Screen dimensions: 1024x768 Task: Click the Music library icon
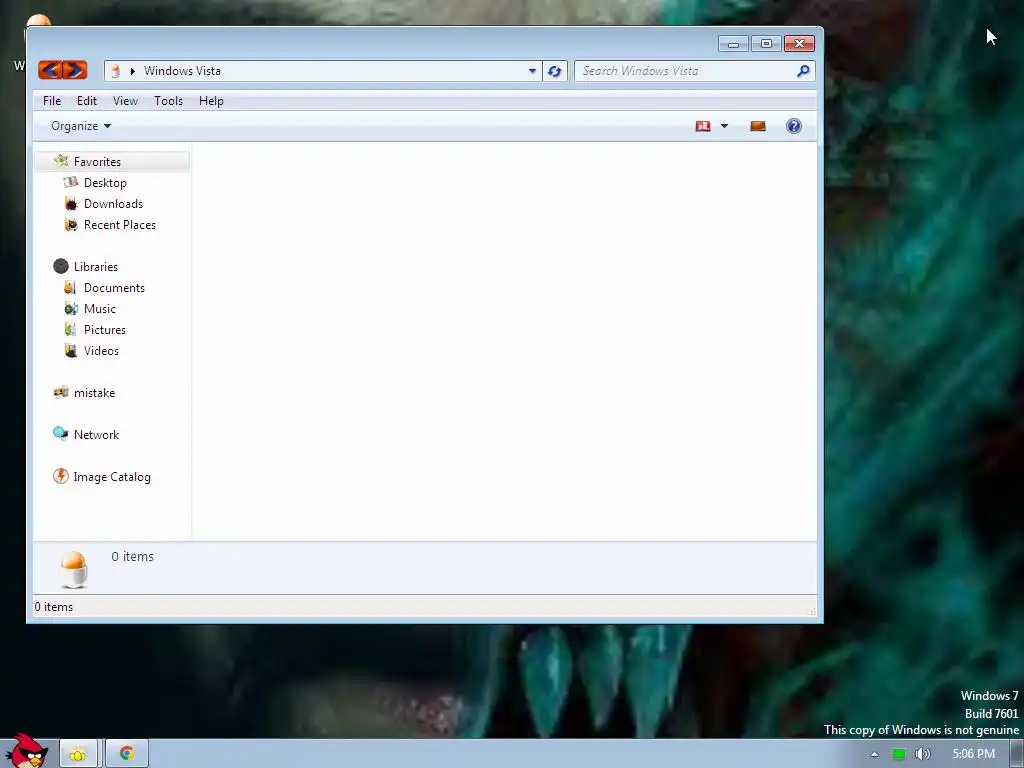click(x=71, y=308)
